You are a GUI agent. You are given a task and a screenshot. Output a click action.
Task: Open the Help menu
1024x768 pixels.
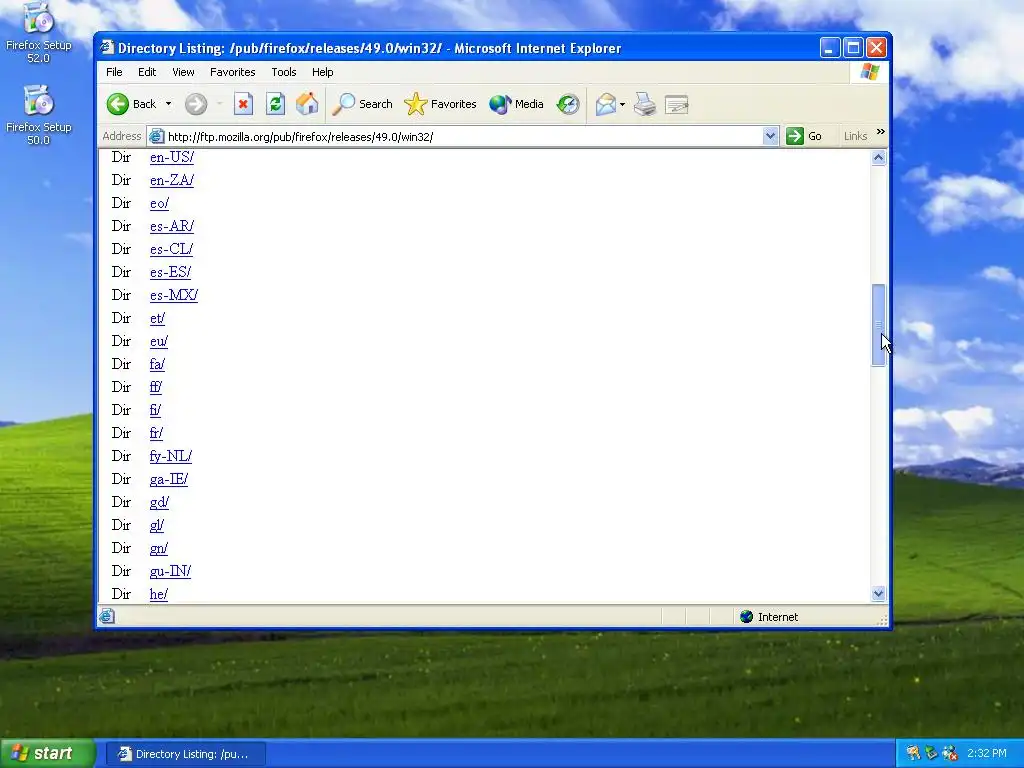coord(322,72)
